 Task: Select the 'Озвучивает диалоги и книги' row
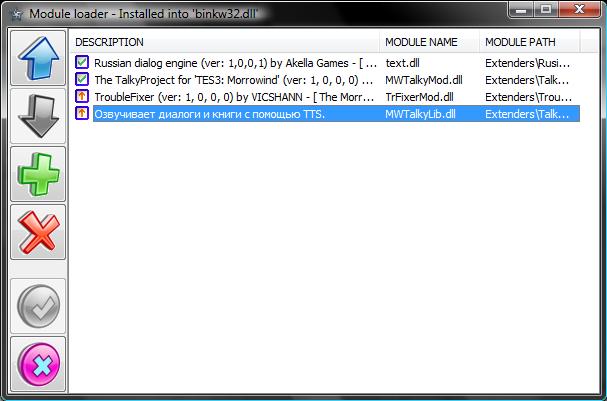pyautogui.click(x=336, y=114)
